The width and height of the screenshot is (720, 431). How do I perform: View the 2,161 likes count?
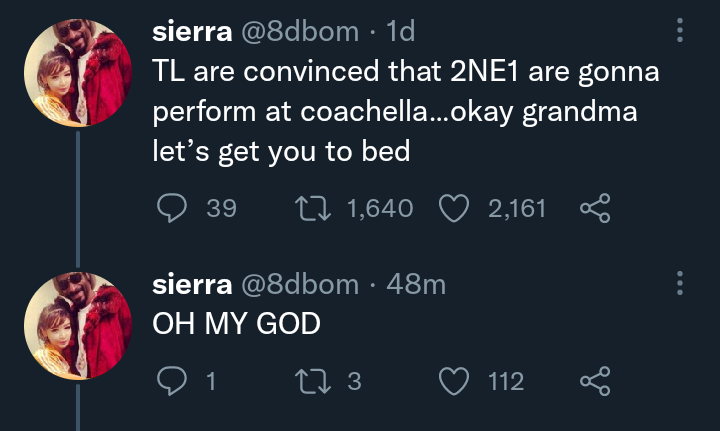(517, 208)
